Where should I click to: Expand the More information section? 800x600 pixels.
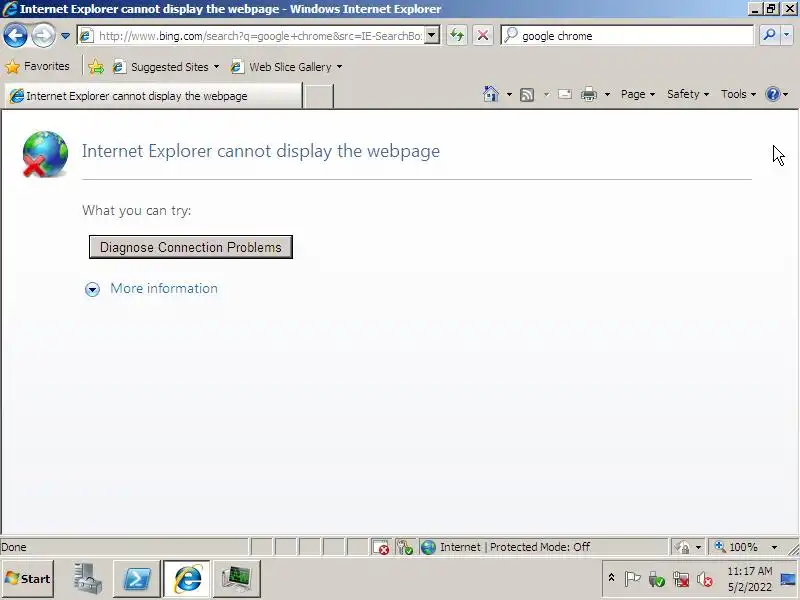click(x=92, y=289)
